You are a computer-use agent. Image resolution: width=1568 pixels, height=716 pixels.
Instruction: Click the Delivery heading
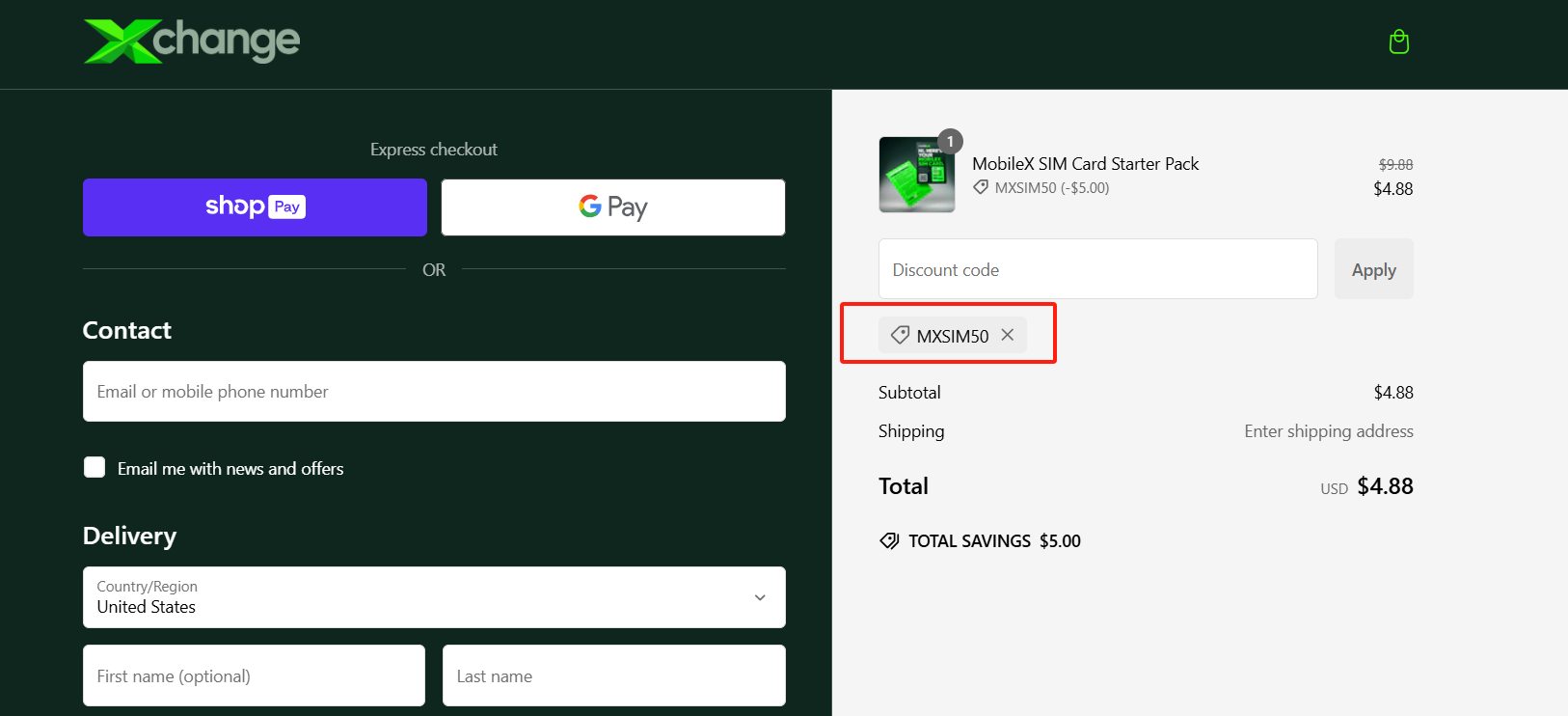[129, 536]
